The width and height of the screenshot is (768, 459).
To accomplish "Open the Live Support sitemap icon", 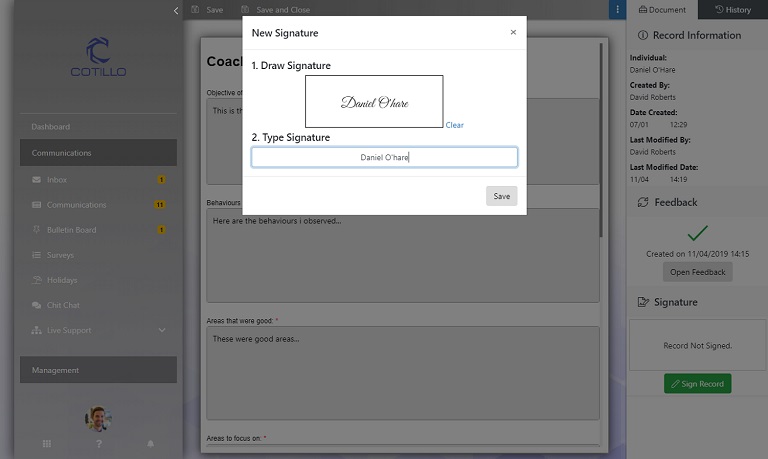I will coord(36,330).
